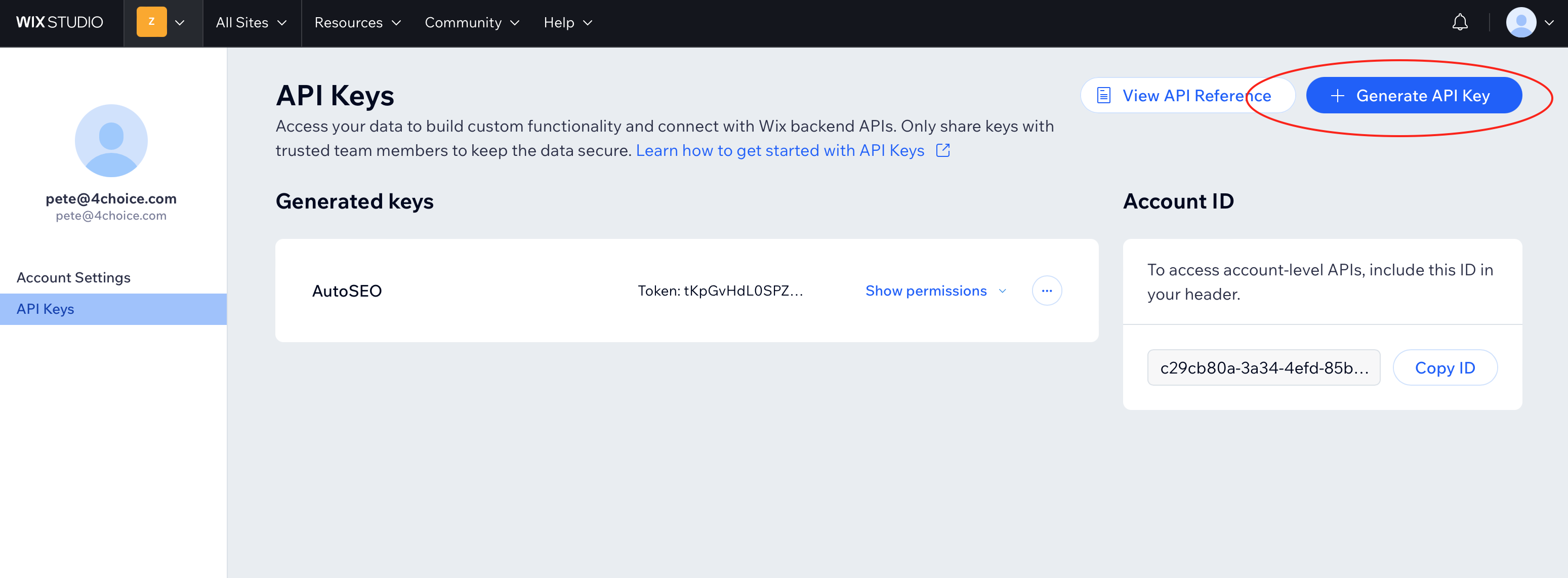Viewport: 1568px width, 578px height.
Task: Copy the Account ID with Copy ID
Action: point(1445,367)
